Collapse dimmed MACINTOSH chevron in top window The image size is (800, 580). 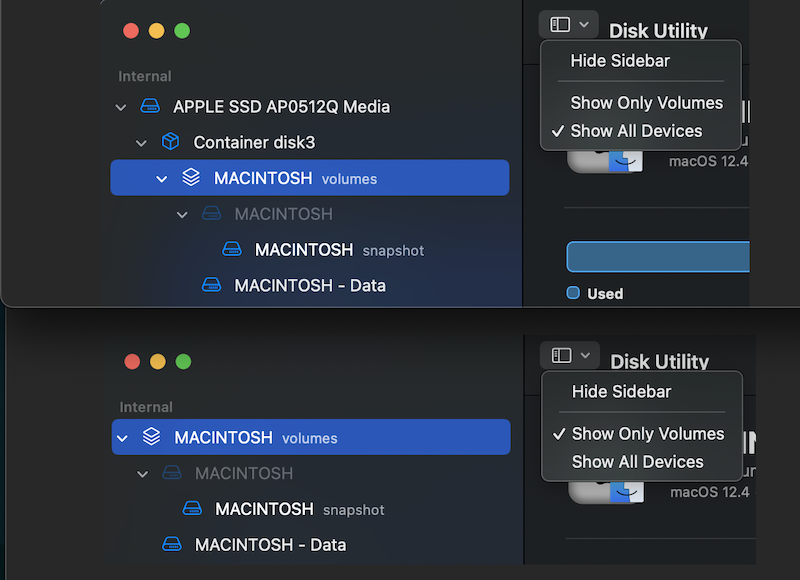(182, 215)
